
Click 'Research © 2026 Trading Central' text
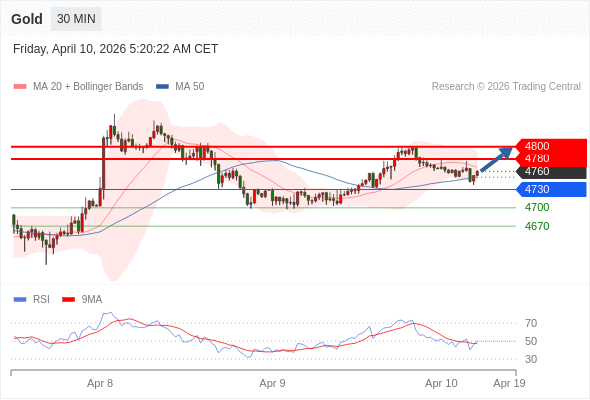pyautogui.click(x=506, y=87)
